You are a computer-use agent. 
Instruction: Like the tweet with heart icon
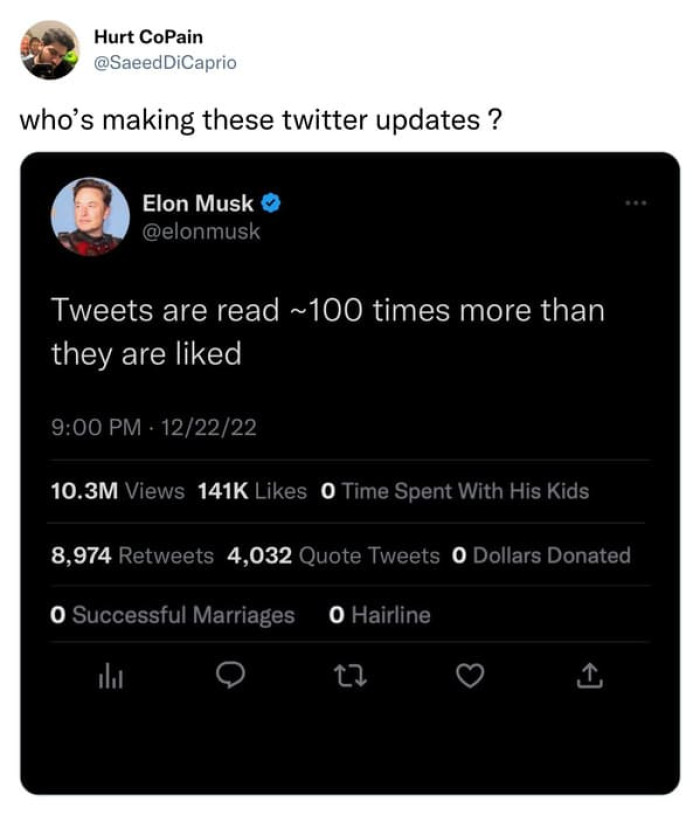coord(468,679)
